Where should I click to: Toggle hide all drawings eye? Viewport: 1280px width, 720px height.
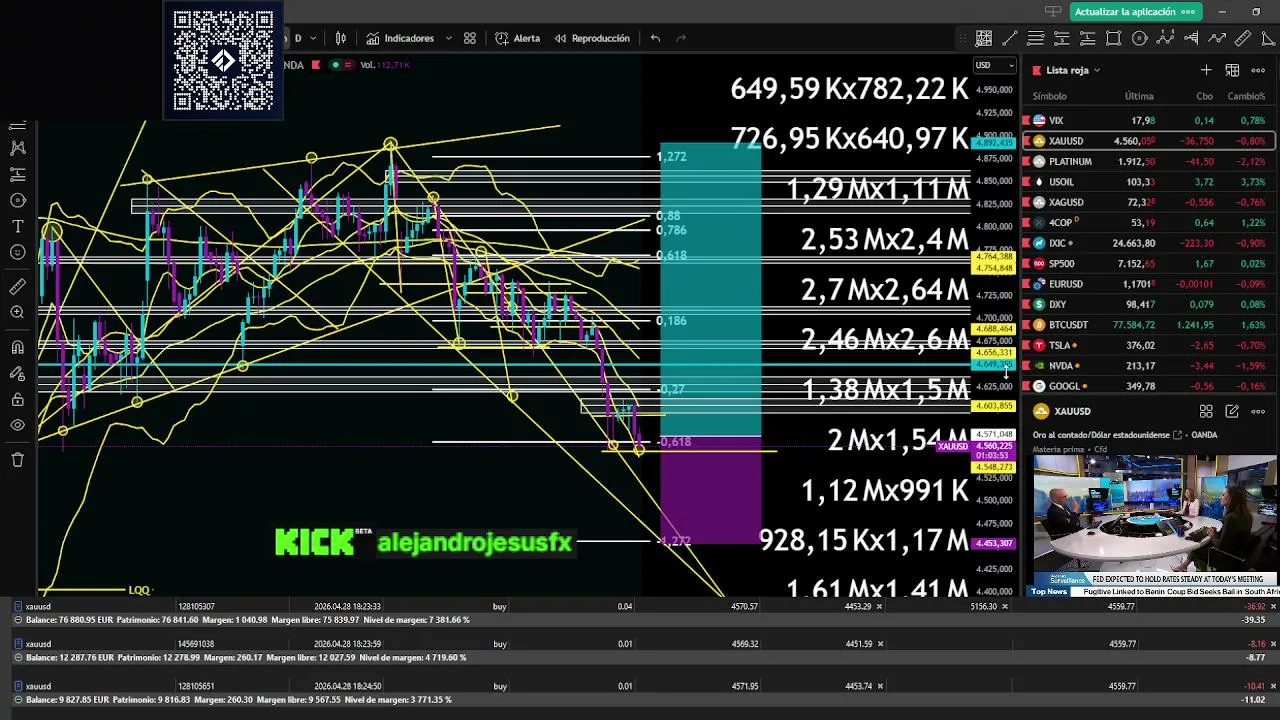[17, 426]
